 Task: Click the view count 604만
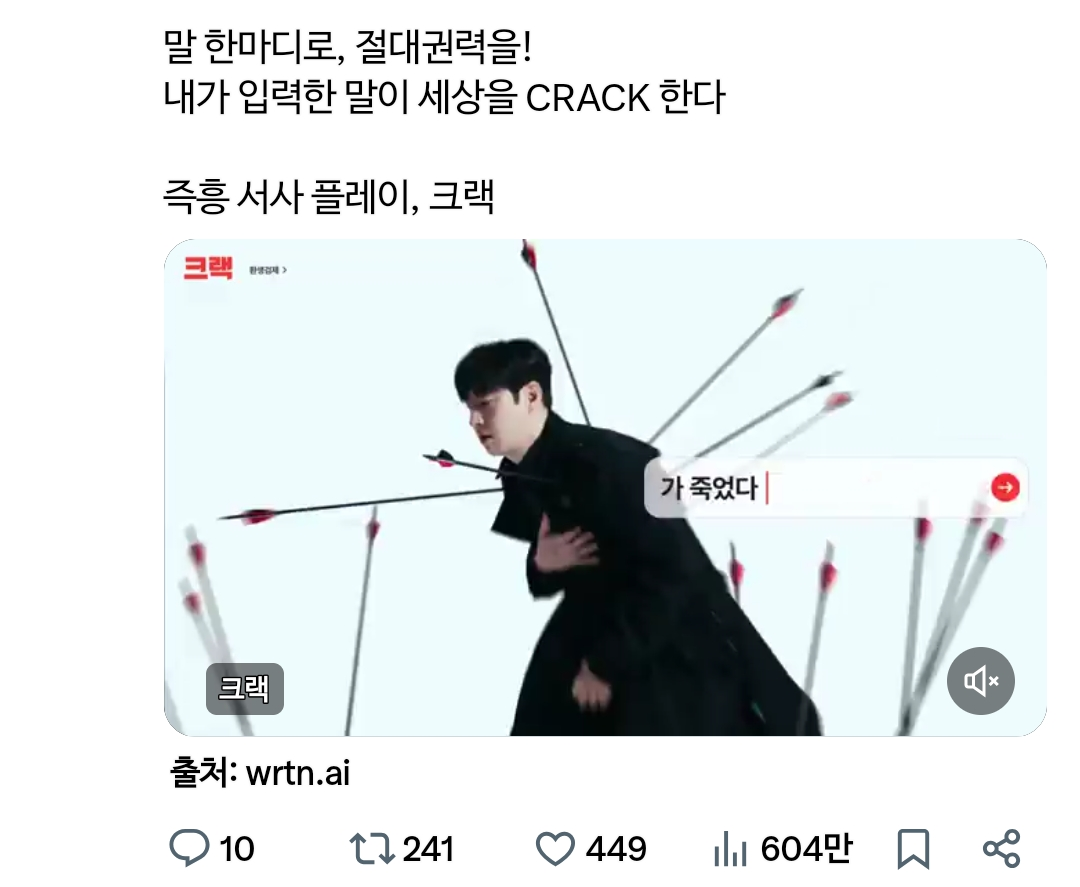click(807, 848)
